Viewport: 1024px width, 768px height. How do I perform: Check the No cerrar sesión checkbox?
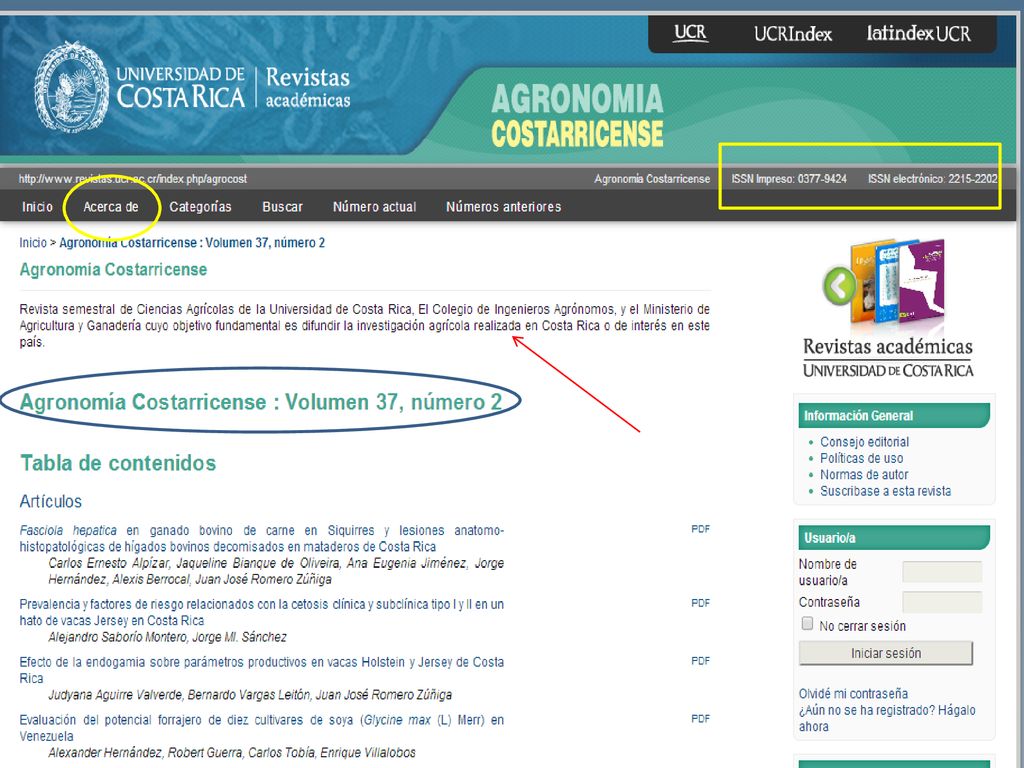click(807, 624)
